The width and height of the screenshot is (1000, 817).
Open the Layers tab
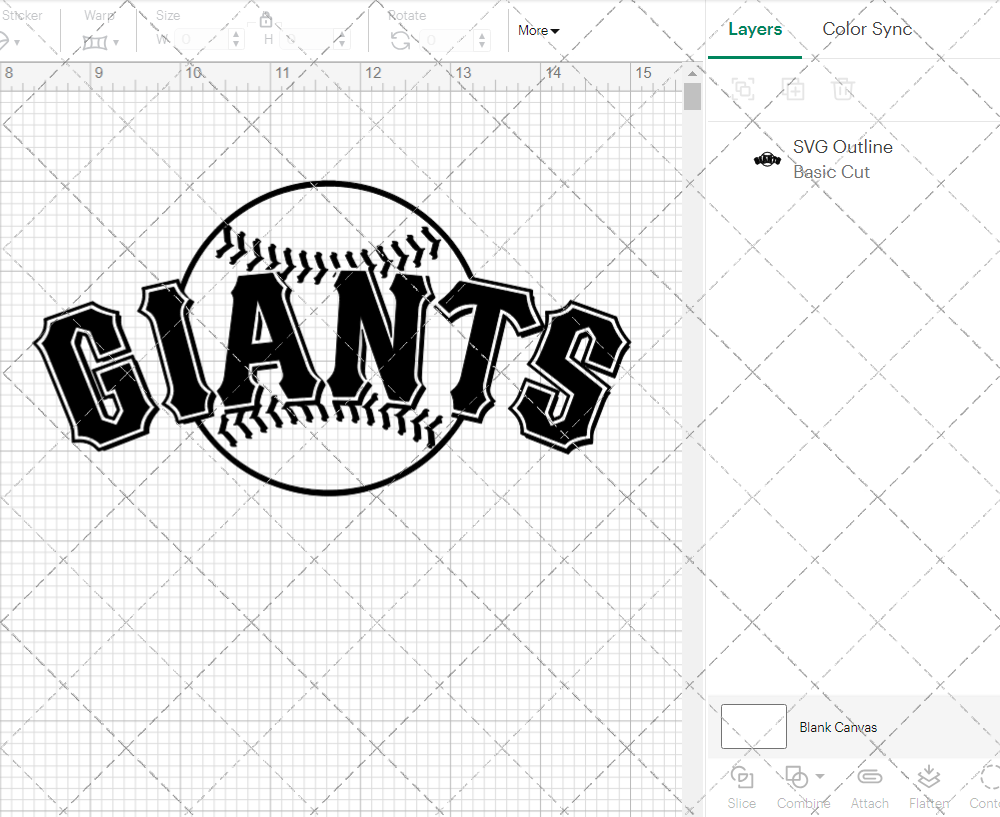[755, 29]
